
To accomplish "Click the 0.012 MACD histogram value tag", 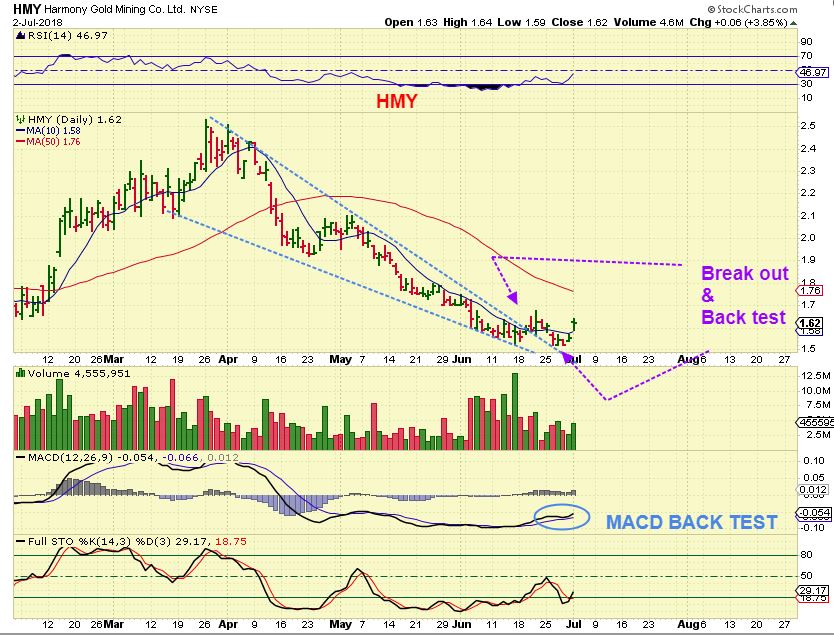I will (814, 489).
